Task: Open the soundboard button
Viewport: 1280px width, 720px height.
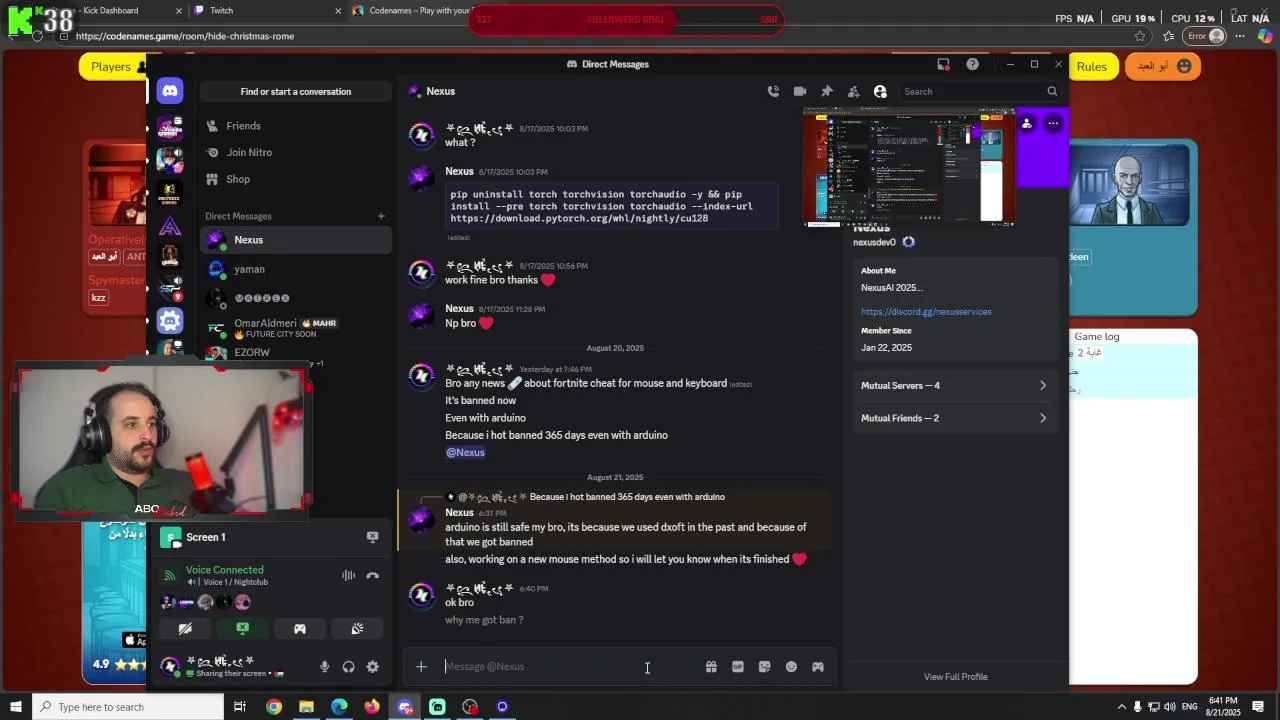Action: [x=357, y=629]
